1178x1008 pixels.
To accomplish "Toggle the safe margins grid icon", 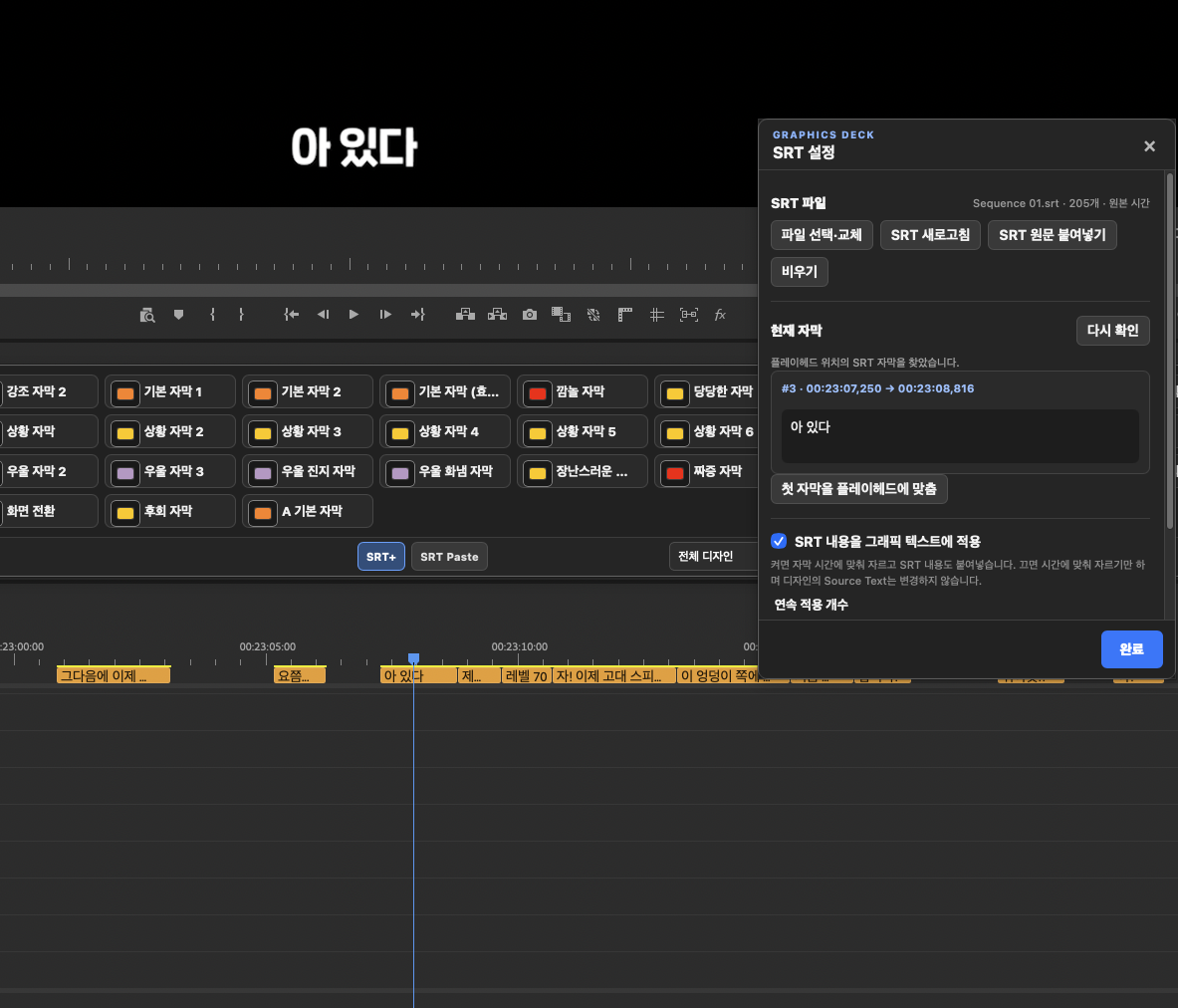I will 656,314.
